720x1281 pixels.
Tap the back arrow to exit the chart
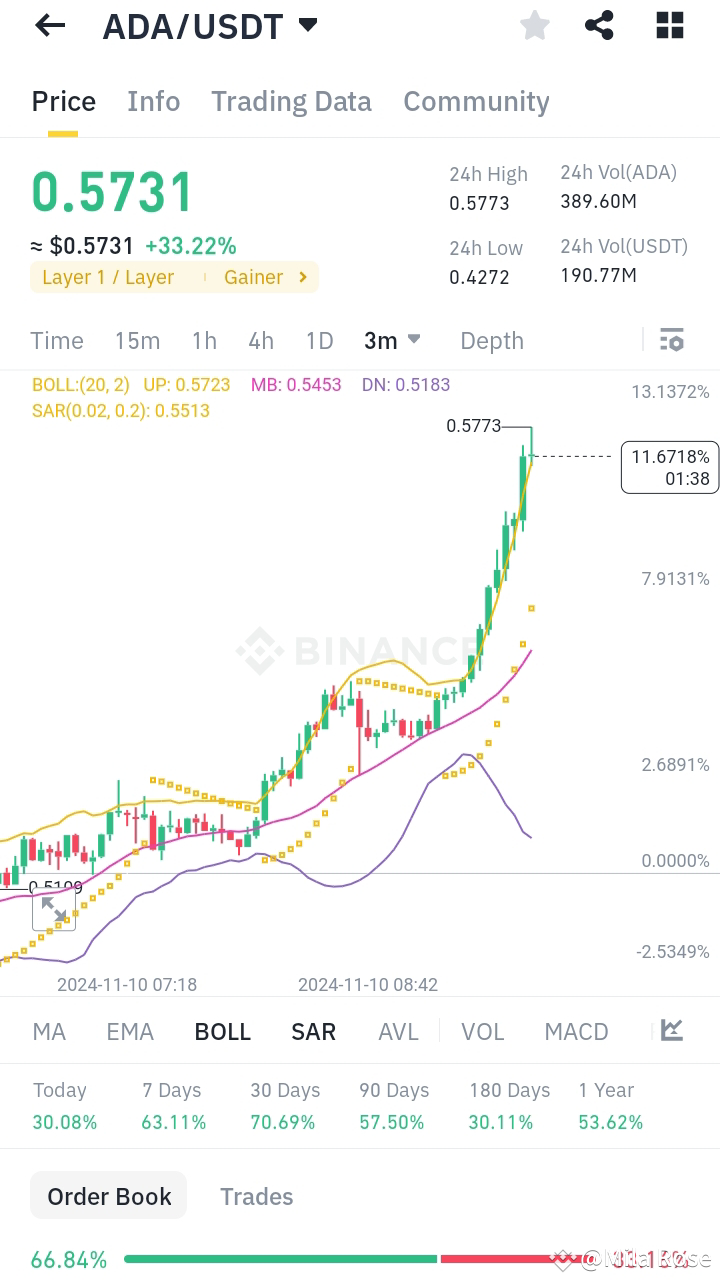pos(48,25)
